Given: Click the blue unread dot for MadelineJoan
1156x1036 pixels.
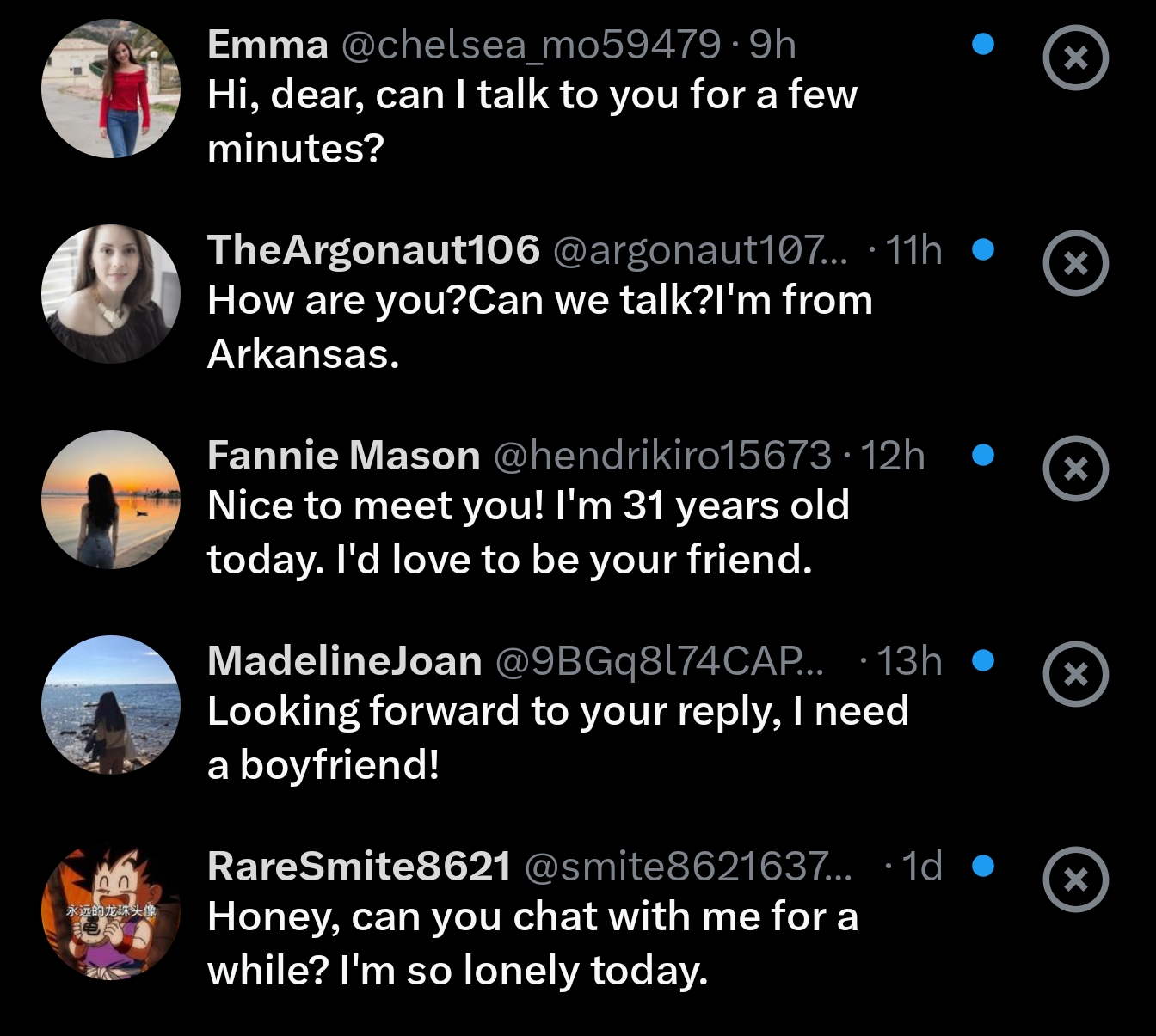Looking at the screenshot, I should click(x=983, y=660).
